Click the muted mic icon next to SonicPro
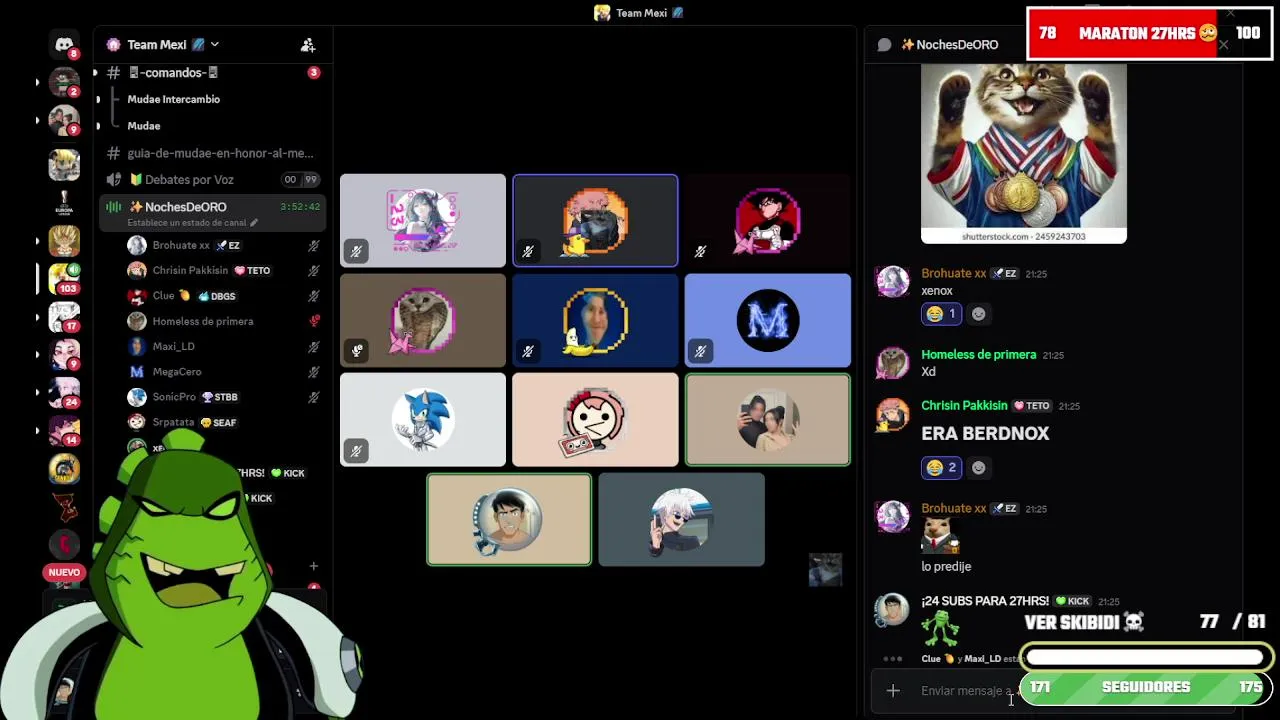Screen dimensions: 1280x720 pyautogui.click(x=314, y=397)
